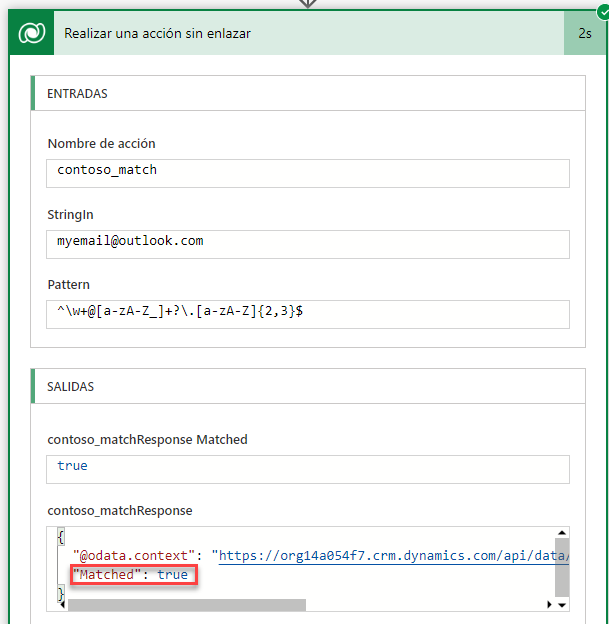Click the scroll up arrow in response box
This screenshot has width=609, height=624.
(x=562, y=532)
